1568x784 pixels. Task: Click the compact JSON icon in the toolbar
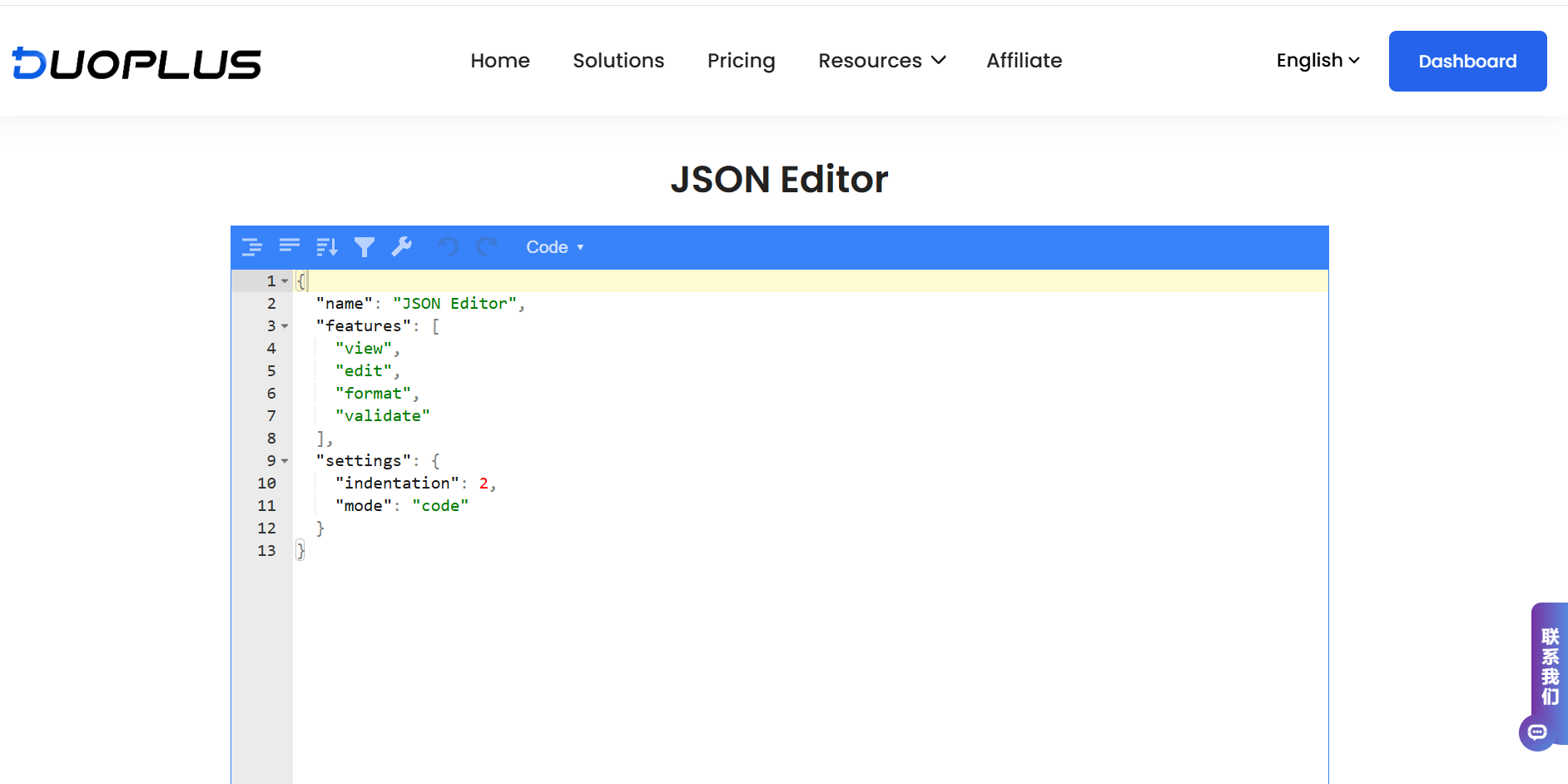point(290,247)
